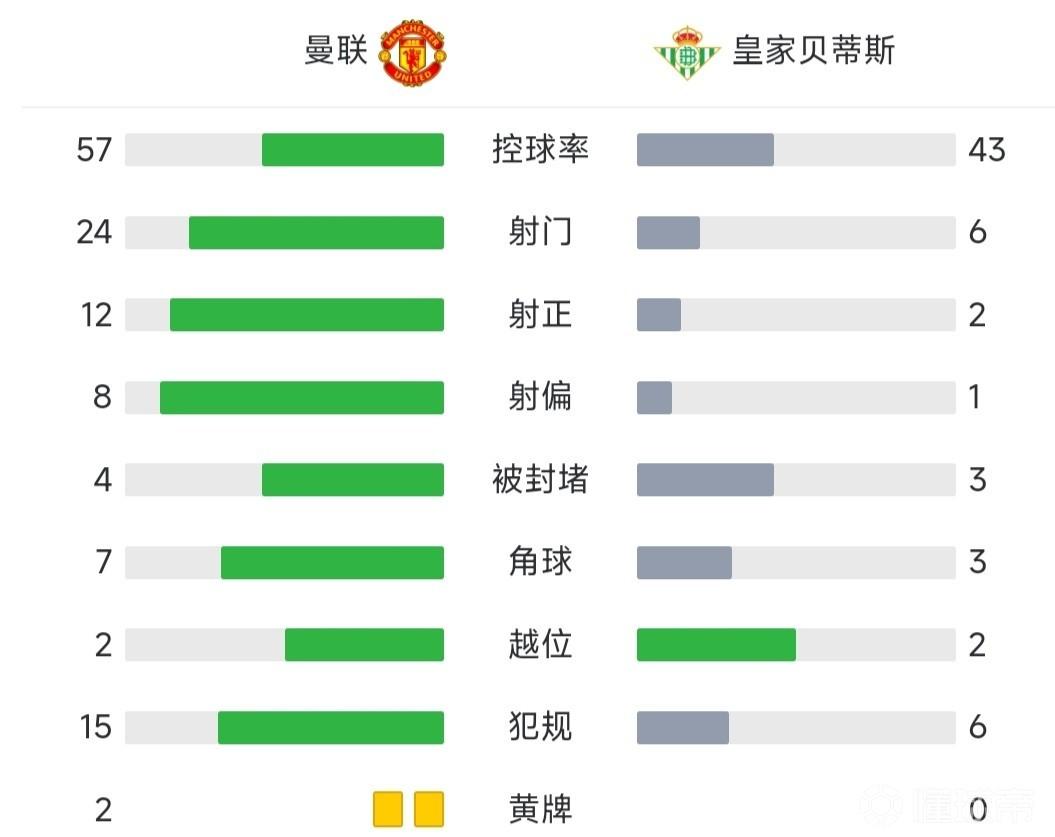Screen dimensions: 1055x837
Task: Click the 曼联 team name
Action: click(336, 50)
